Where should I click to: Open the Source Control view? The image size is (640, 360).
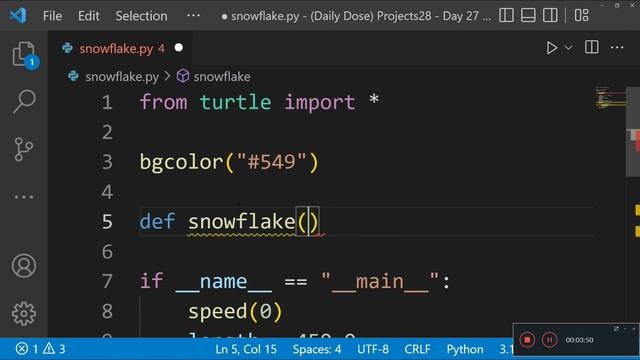click(x=24, y=149)
